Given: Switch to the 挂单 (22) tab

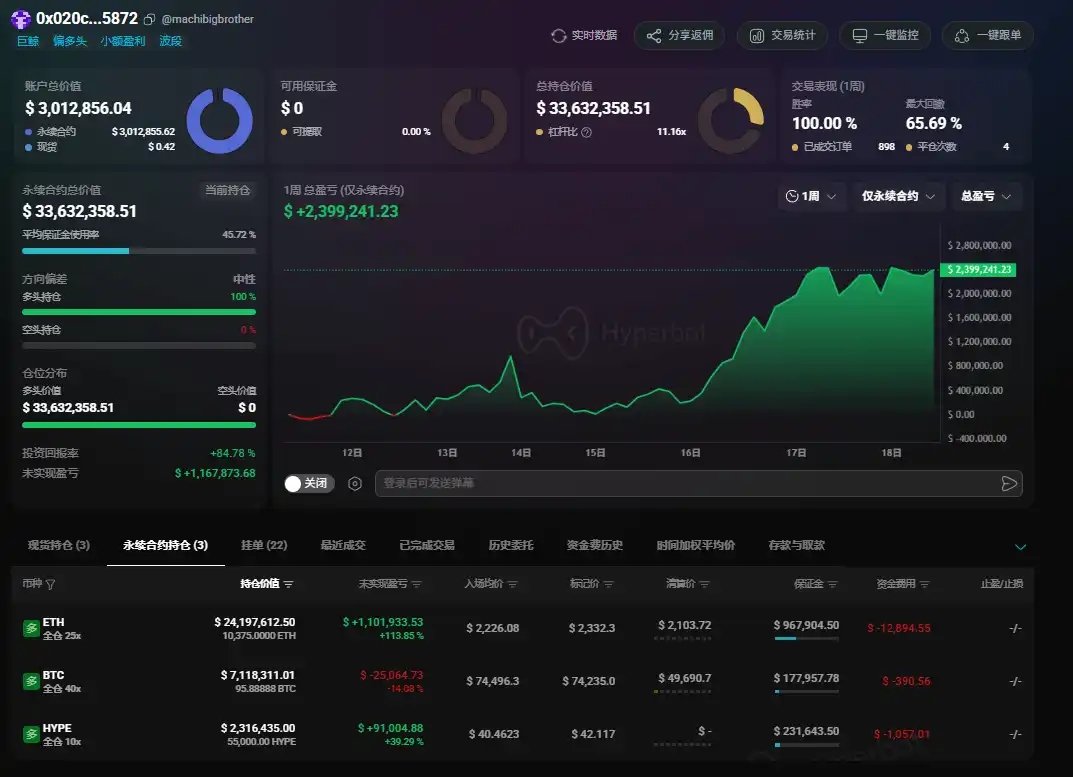Looking at the screenshot, I should coord(264,545).
